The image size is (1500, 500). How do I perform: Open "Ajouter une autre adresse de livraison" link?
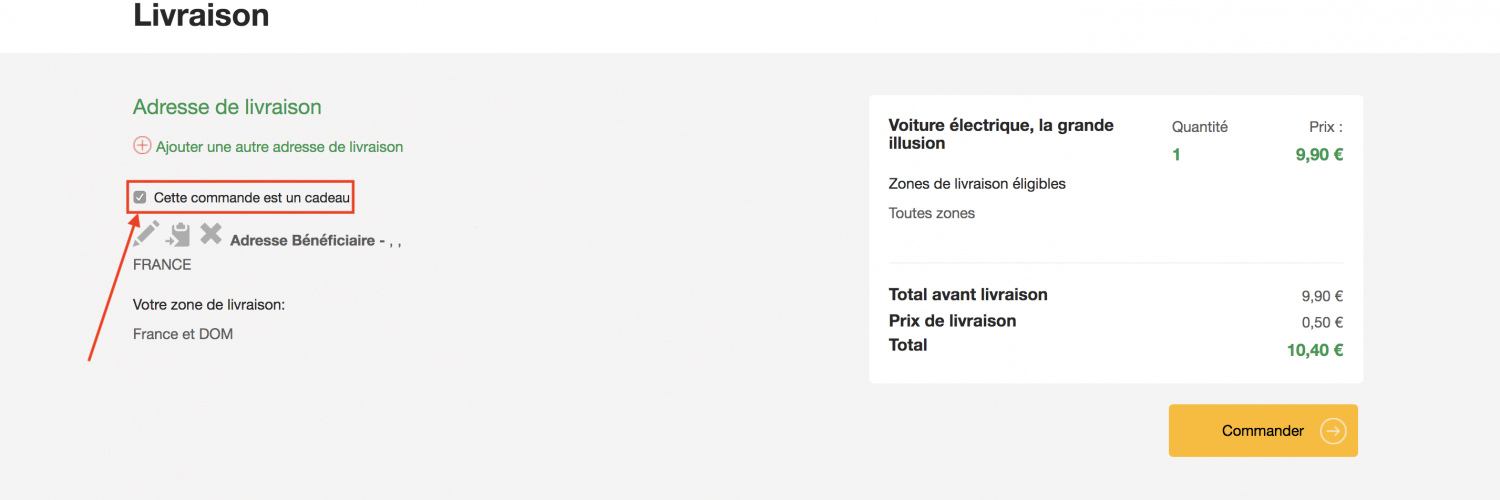[x=279, y=147]
